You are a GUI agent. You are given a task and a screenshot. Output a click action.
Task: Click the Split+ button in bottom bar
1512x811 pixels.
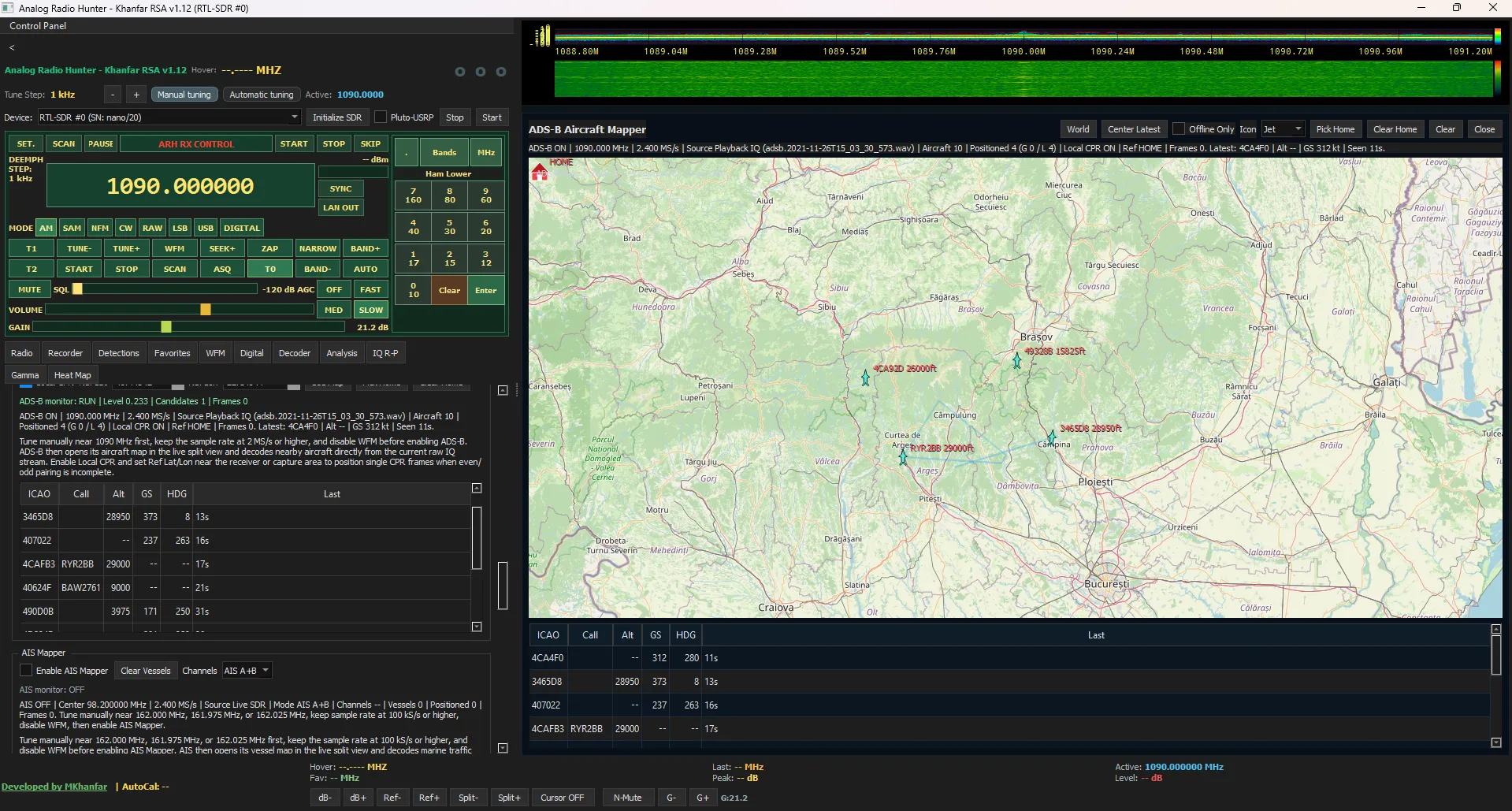click(509, 798)
